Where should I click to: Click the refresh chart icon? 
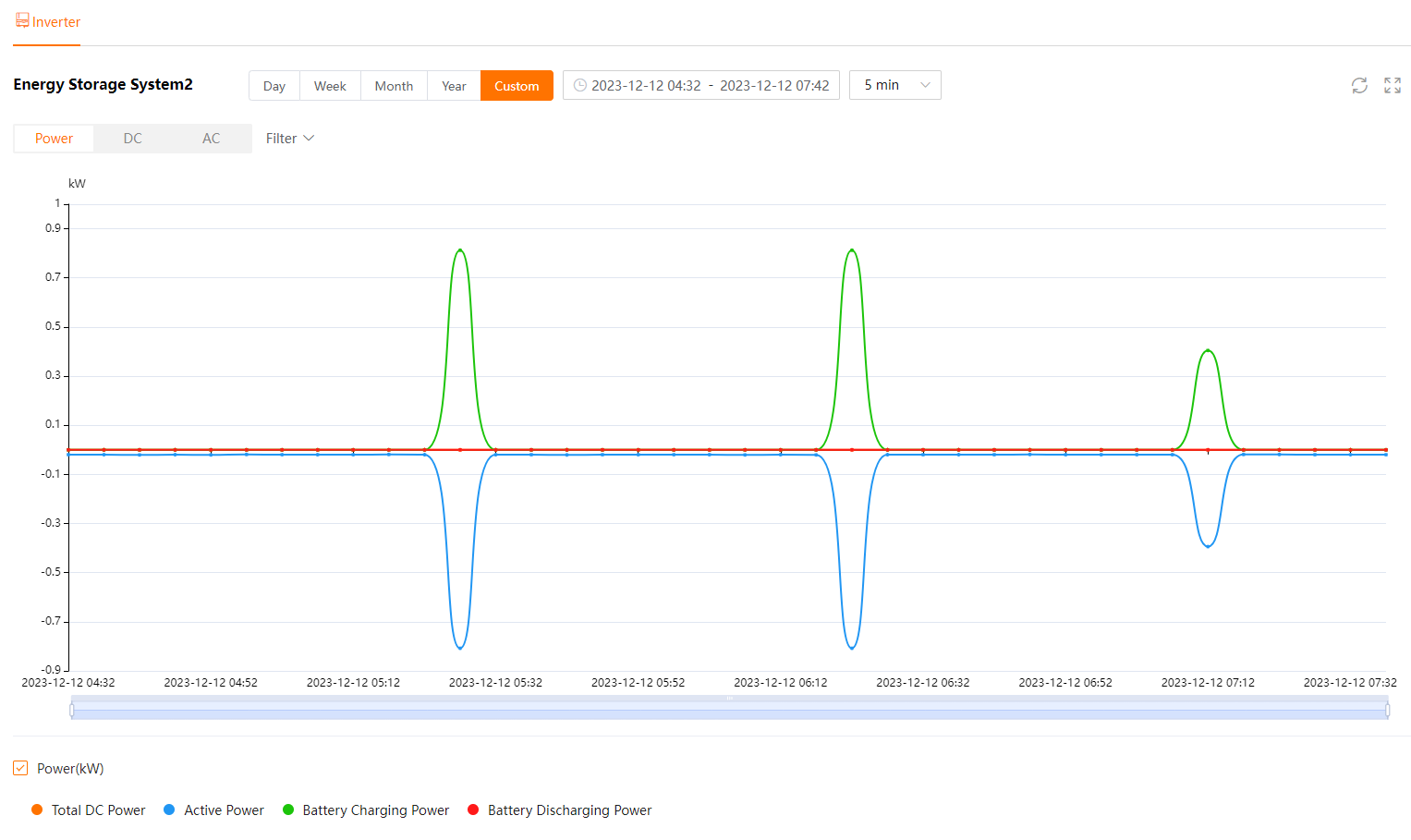click(1358, 86)
